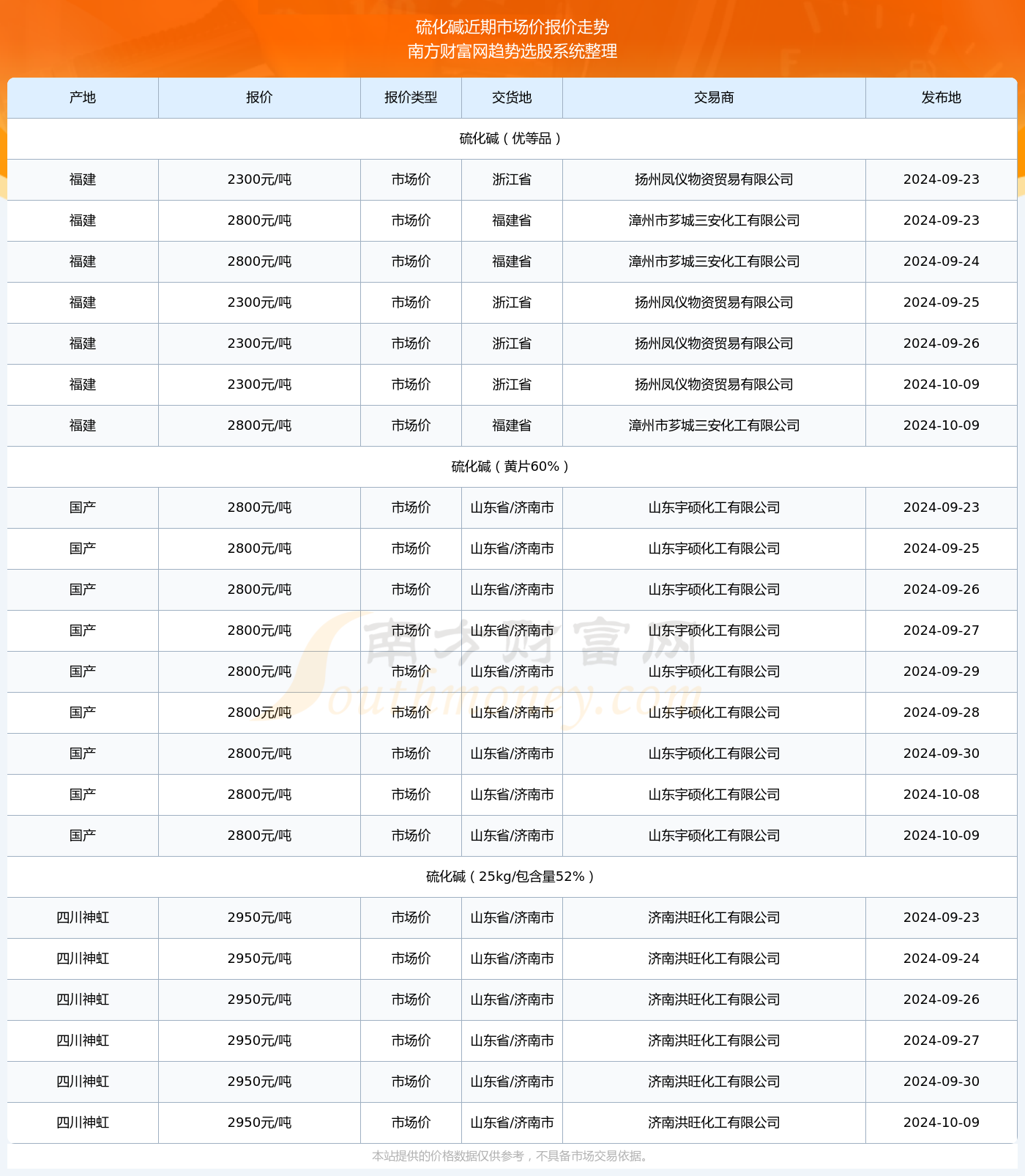Click date 2024-09-26 in 扬州凤仪物资贸易 row
This screenshot has width=1025, height=1176.
(x=942, y=343)
